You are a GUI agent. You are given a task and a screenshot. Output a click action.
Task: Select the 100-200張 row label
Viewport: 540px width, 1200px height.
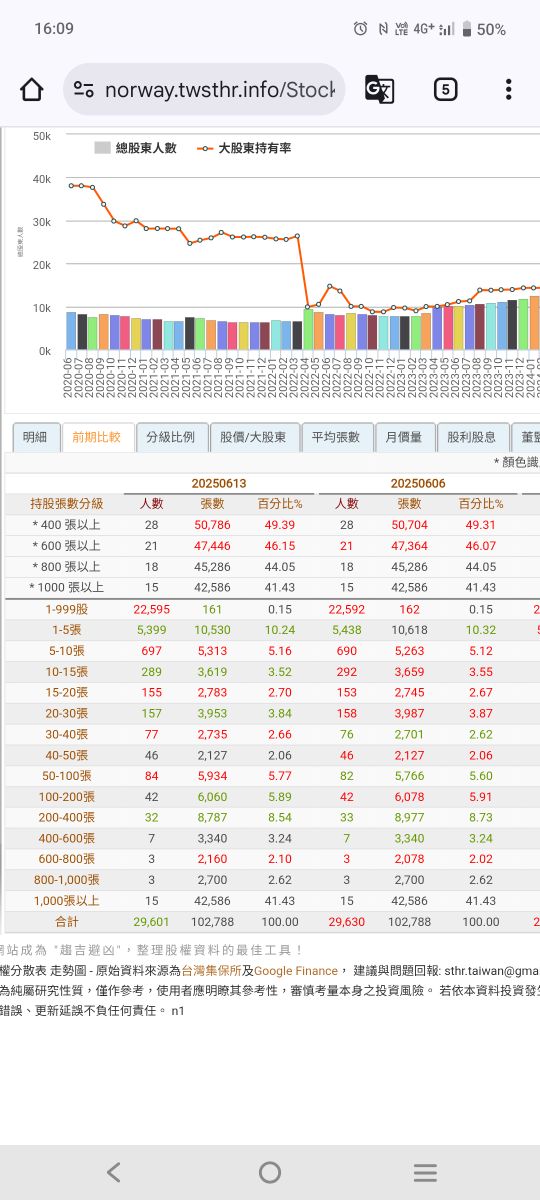coord(65,797)
